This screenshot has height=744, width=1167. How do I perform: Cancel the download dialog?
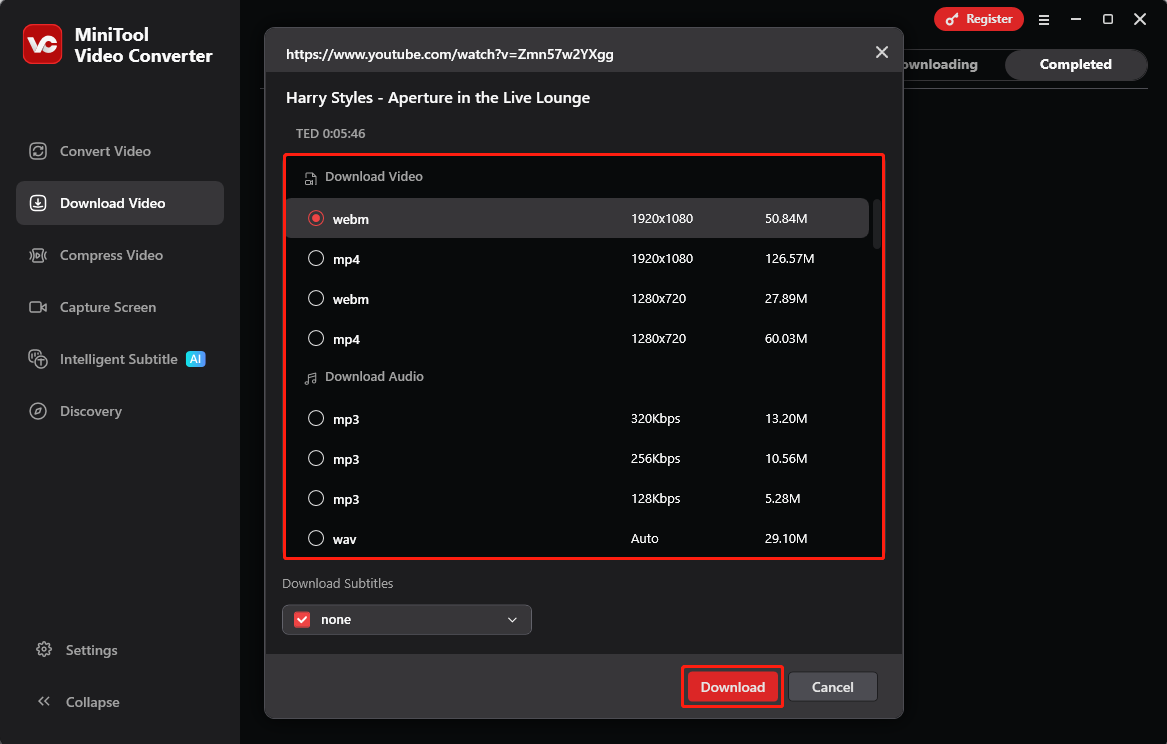(832, 687)
